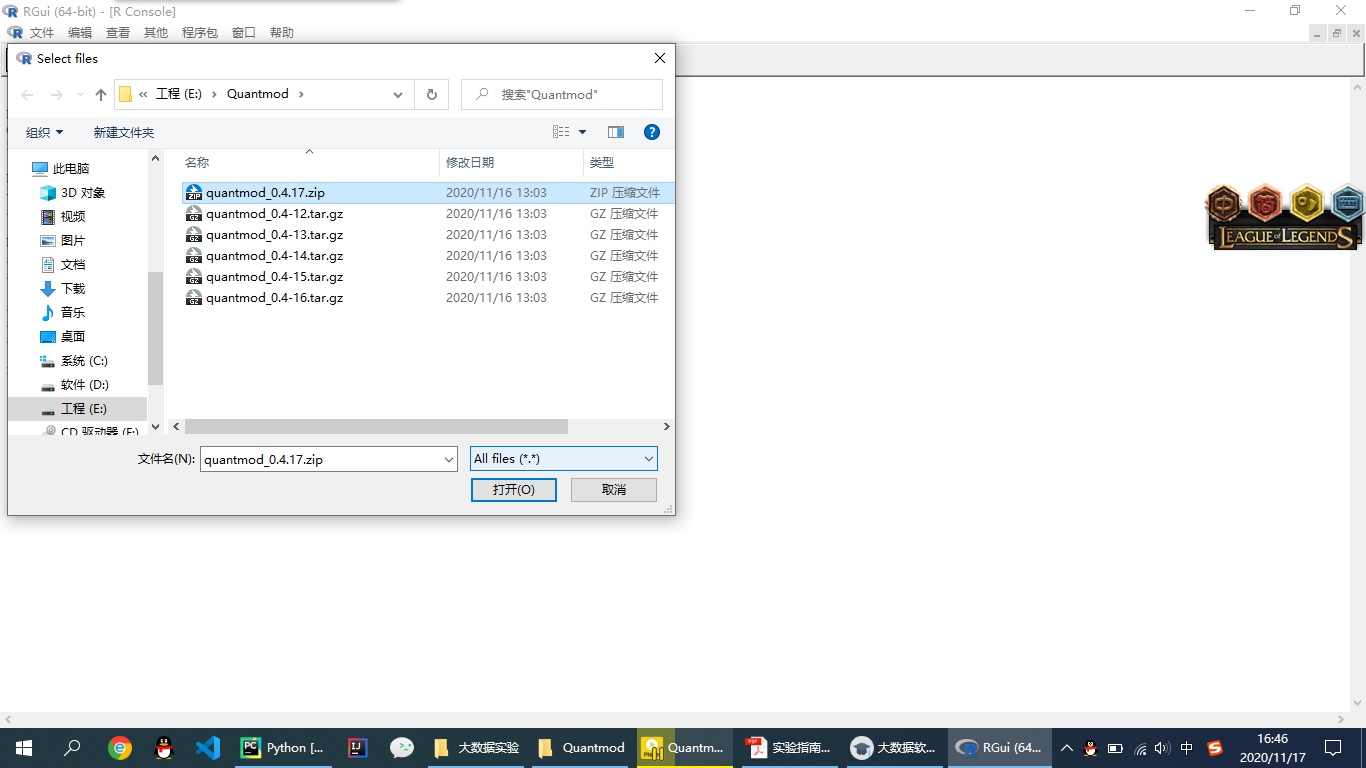The height and width of the screenshot is (768, 1366).
Task: Click the refresh icon beside address bar
Action: (431, 94)
